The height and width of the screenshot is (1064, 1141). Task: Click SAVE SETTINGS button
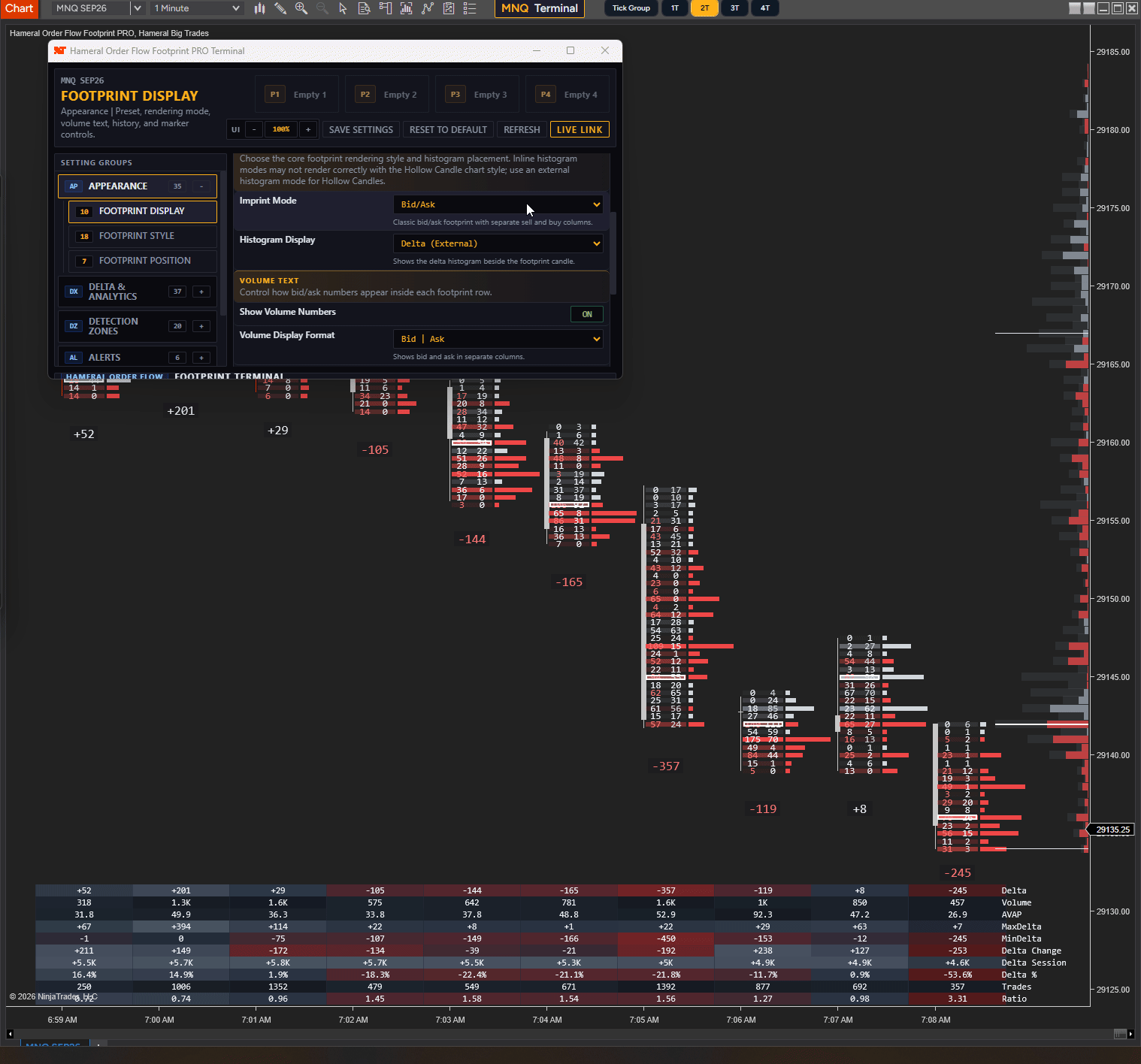click(361, 129)
